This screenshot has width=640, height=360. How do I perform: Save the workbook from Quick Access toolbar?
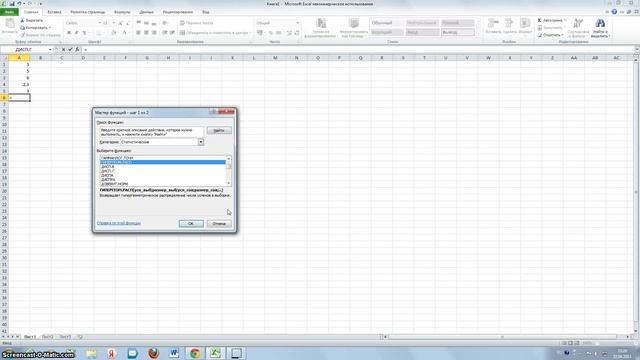(12, 4)
